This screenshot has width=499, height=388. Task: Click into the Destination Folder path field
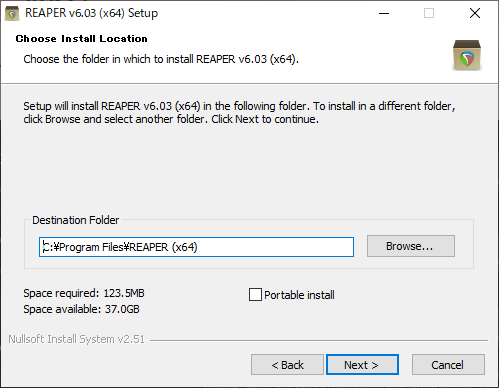[x=196, y=247]
